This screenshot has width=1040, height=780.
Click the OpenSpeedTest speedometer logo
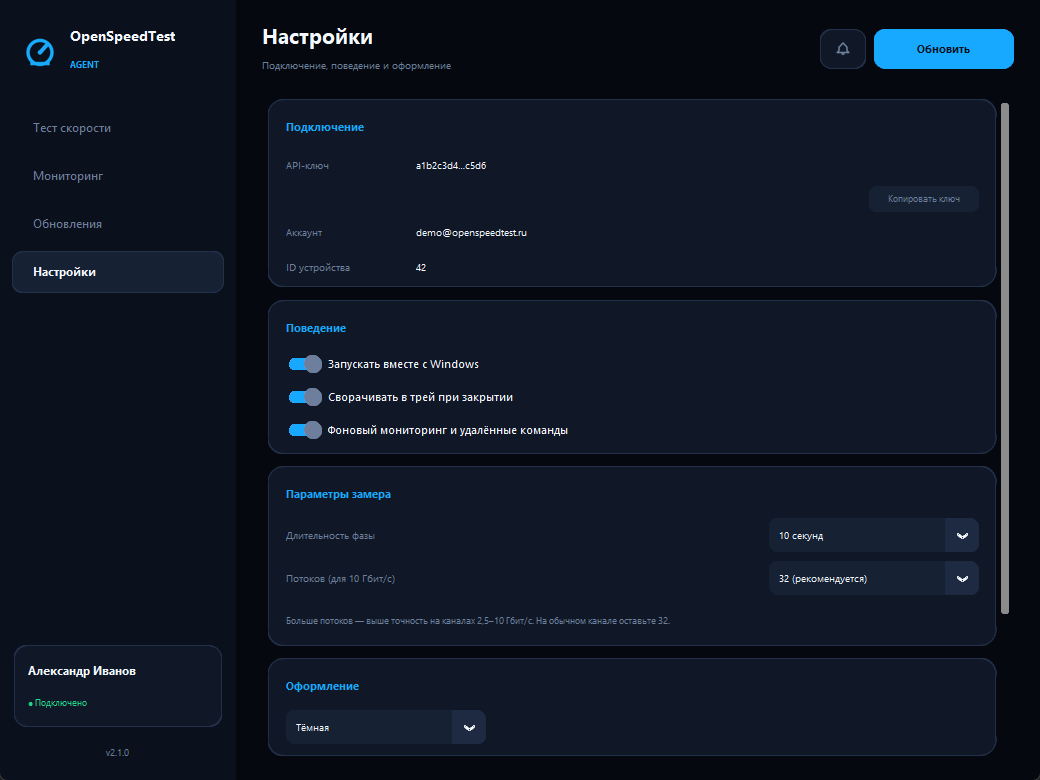click(x=40, y=52)
